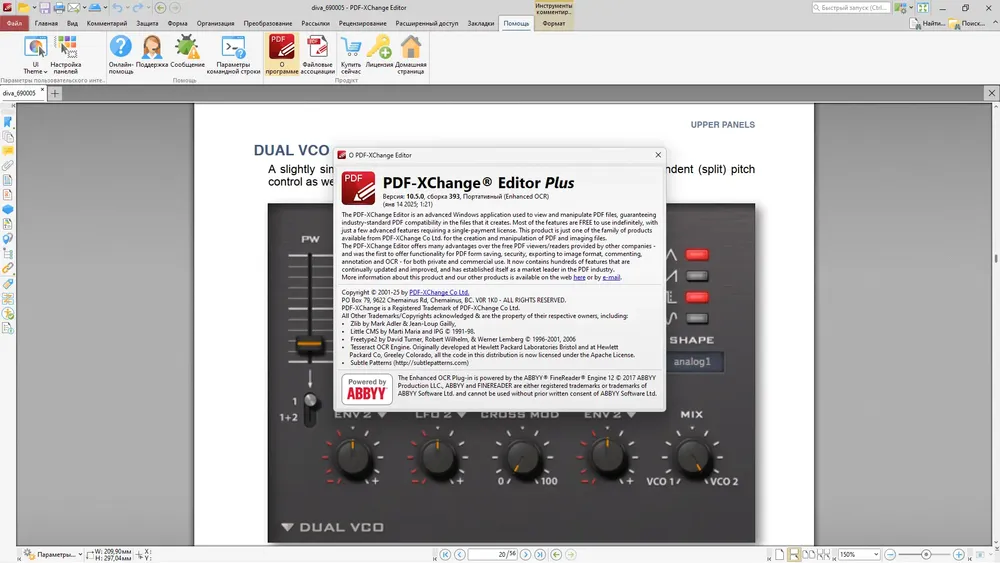Go to first page button in status bar
Image resolution: width=1000 pixels, height=563 pixels.
coord(445,555)
